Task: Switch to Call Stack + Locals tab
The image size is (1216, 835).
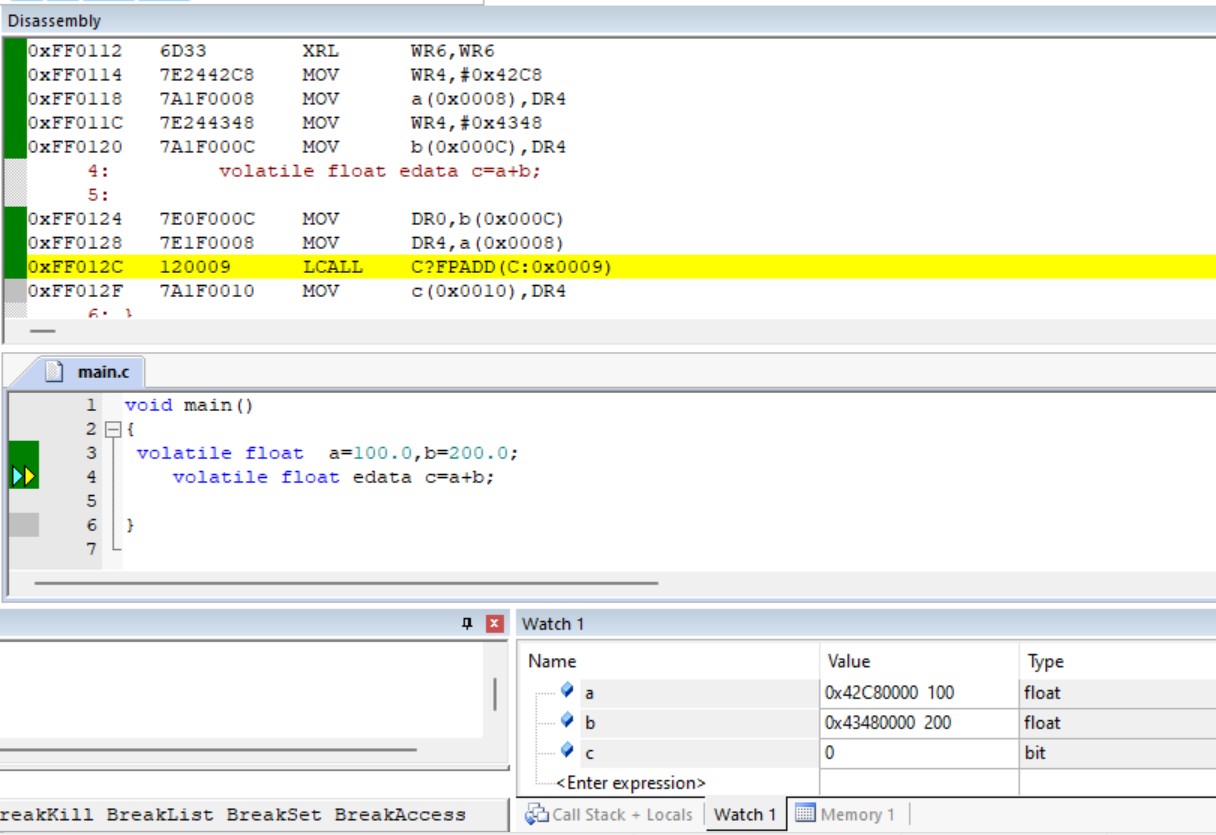Action: tap(609, 814)
